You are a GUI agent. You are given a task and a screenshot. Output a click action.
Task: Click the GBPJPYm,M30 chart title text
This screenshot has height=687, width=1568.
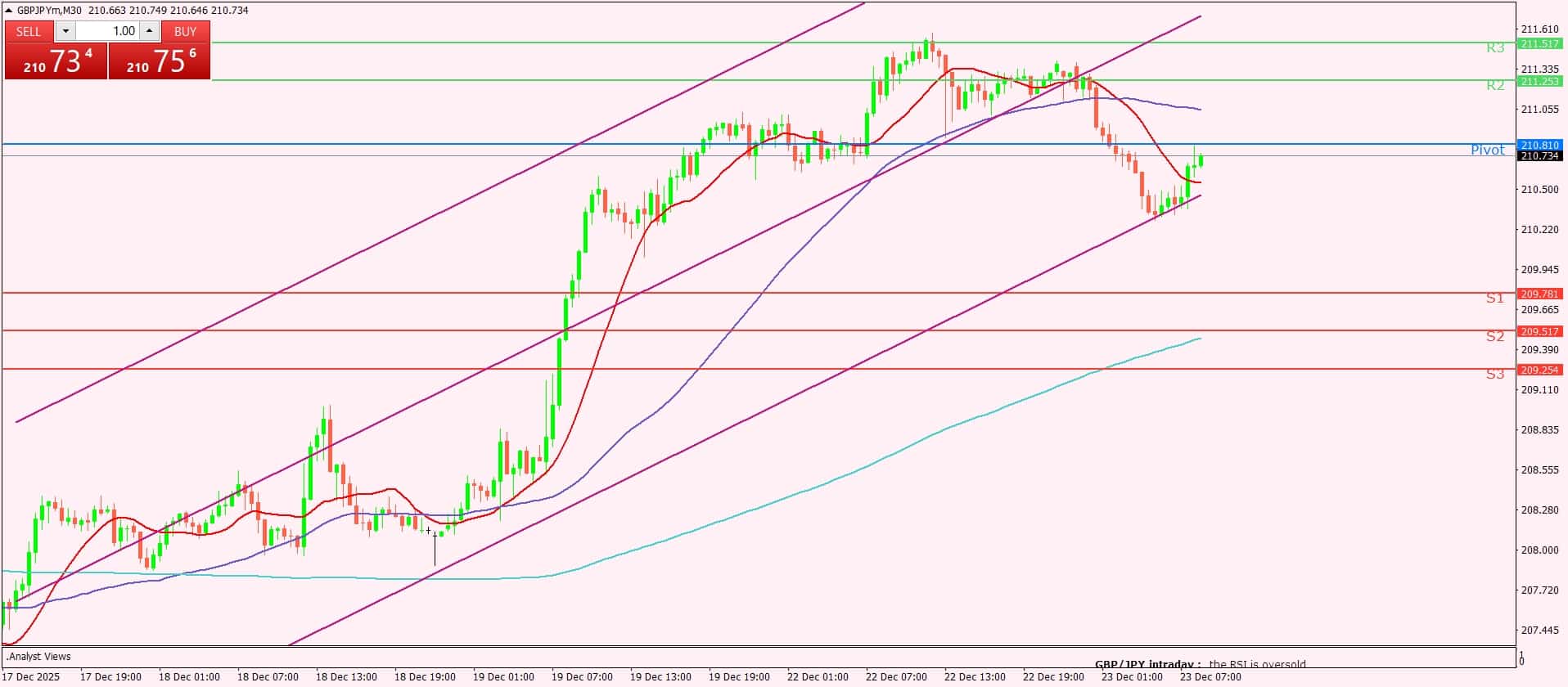(49, 10)
